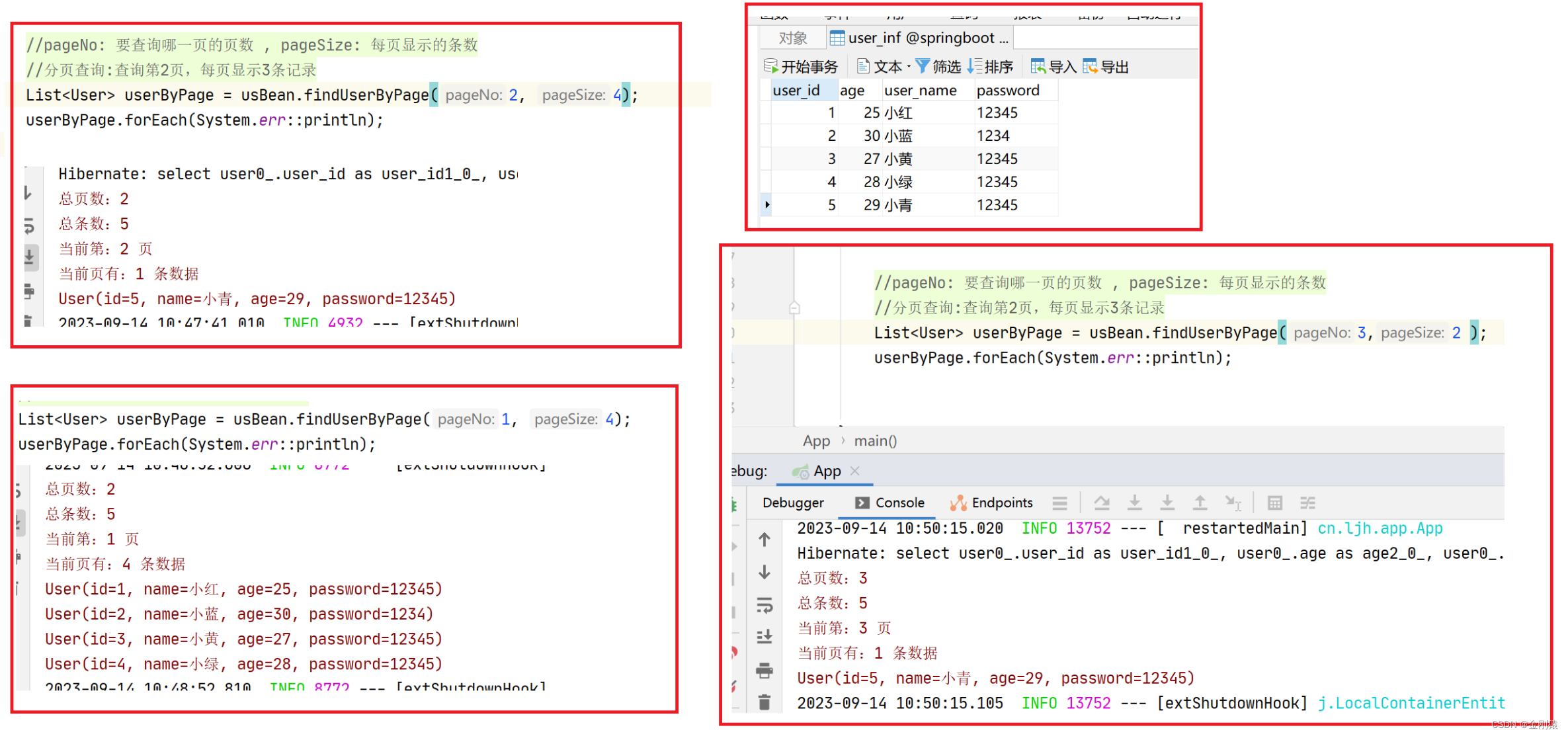Image resolution: width=1568 pixels, height=736 pixels.
Task: Click the User(id=1, name=小红 output line
Action: [x=243, y=589]
